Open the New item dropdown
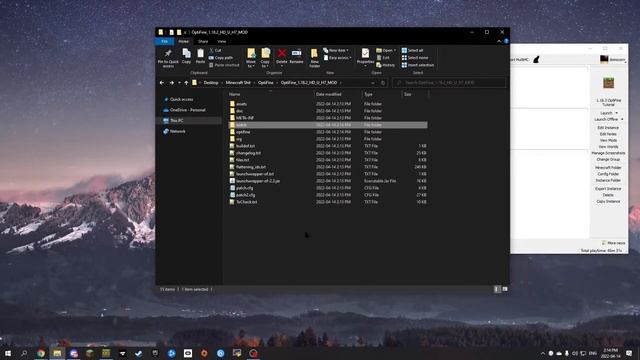The image size is (640, 360). (x=336, y=50)
